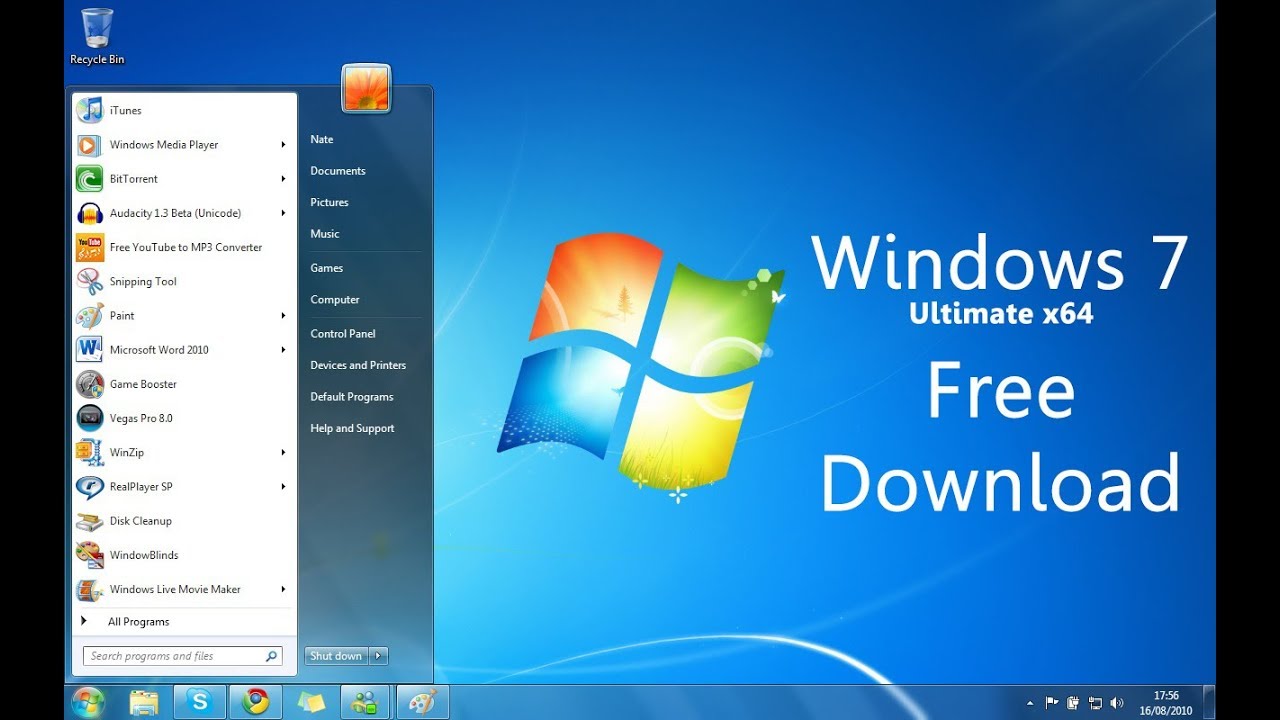The image size is (1280, 720).
Task: Open Games from the Start menu
Action: [x=326, y=268]
